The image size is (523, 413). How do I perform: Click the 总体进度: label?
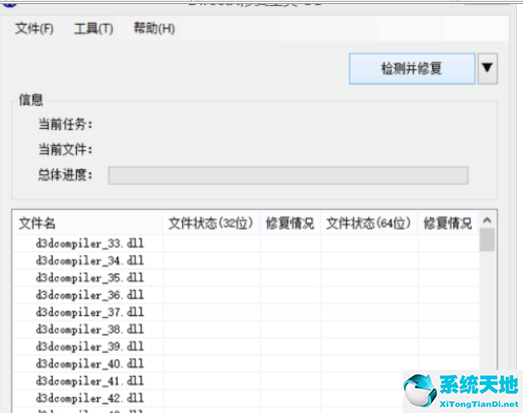[65, 175]
